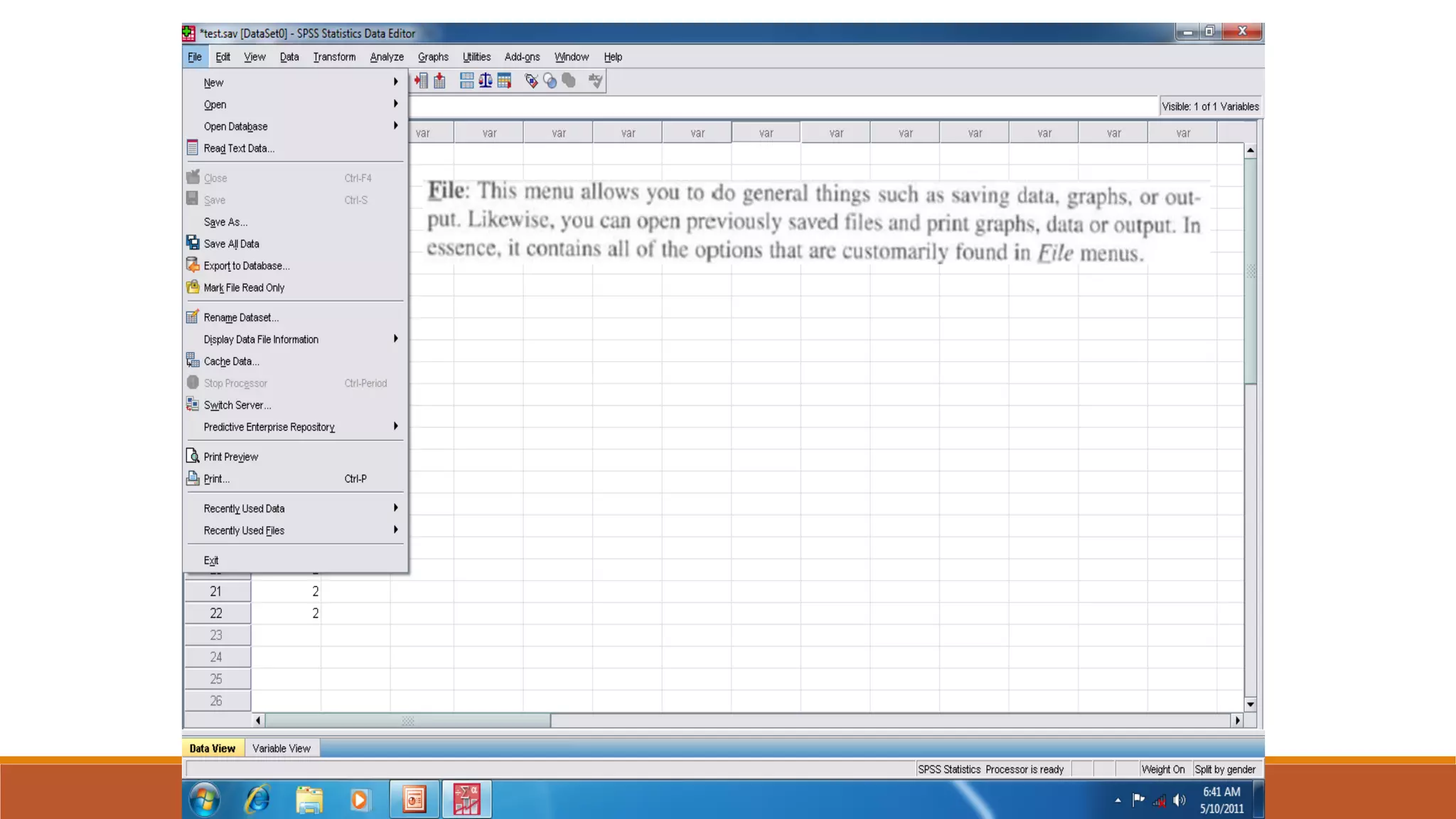This screenshot has width=1456, height=819.
Task: Toggle Mark File Read Only
Action: 244,288
